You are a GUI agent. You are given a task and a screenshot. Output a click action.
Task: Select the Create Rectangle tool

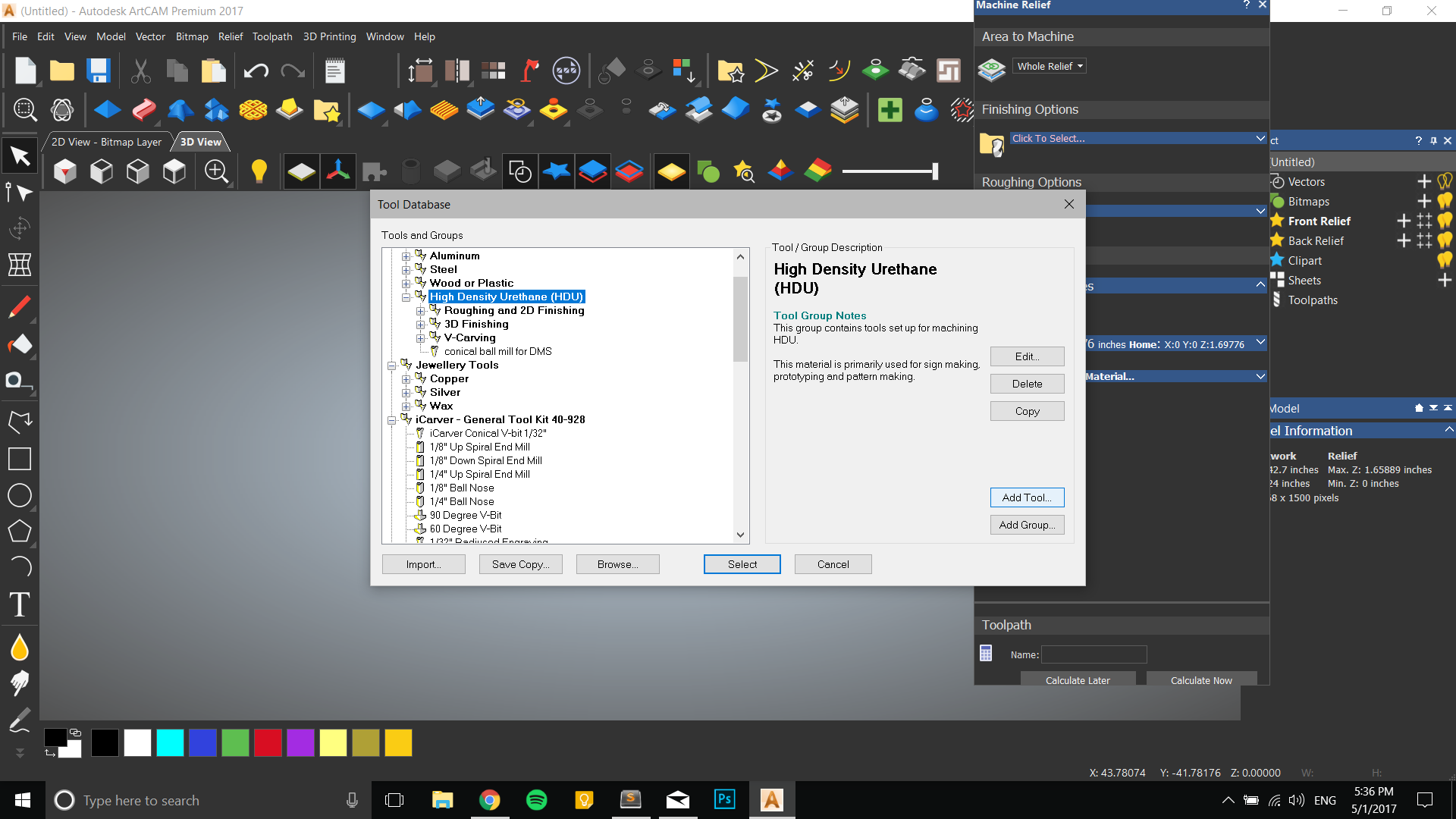[x=20, y=459]
